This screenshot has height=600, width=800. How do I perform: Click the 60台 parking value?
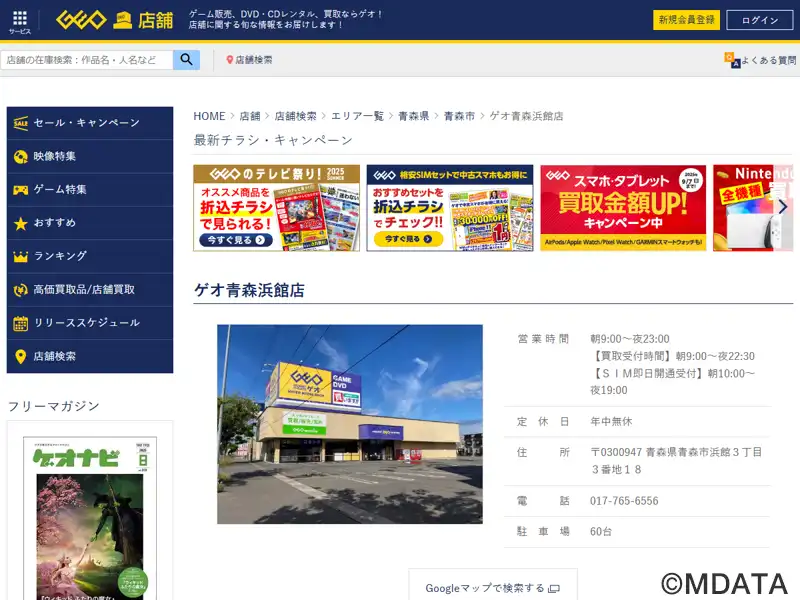(601, 532)
